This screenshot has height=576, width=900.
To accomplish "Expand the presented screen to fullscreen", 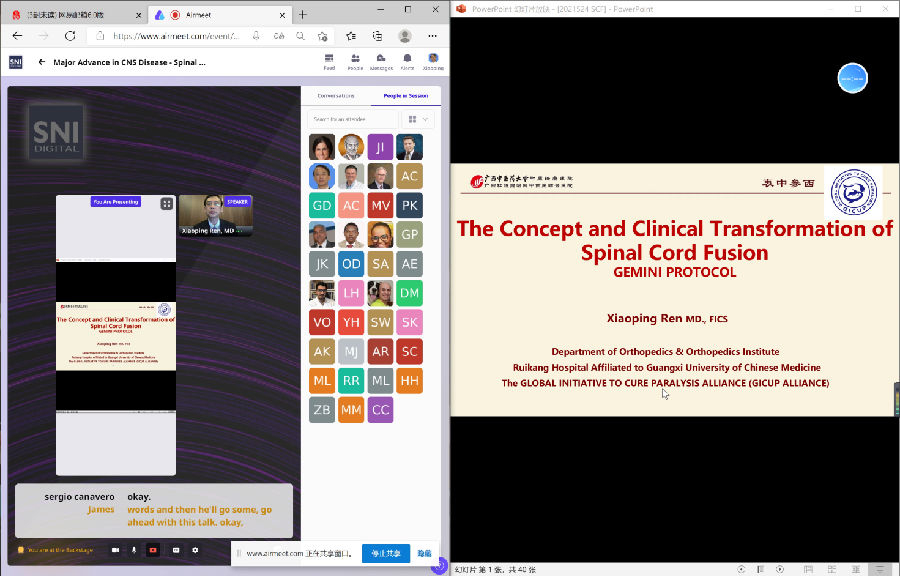I will point(166,203).
